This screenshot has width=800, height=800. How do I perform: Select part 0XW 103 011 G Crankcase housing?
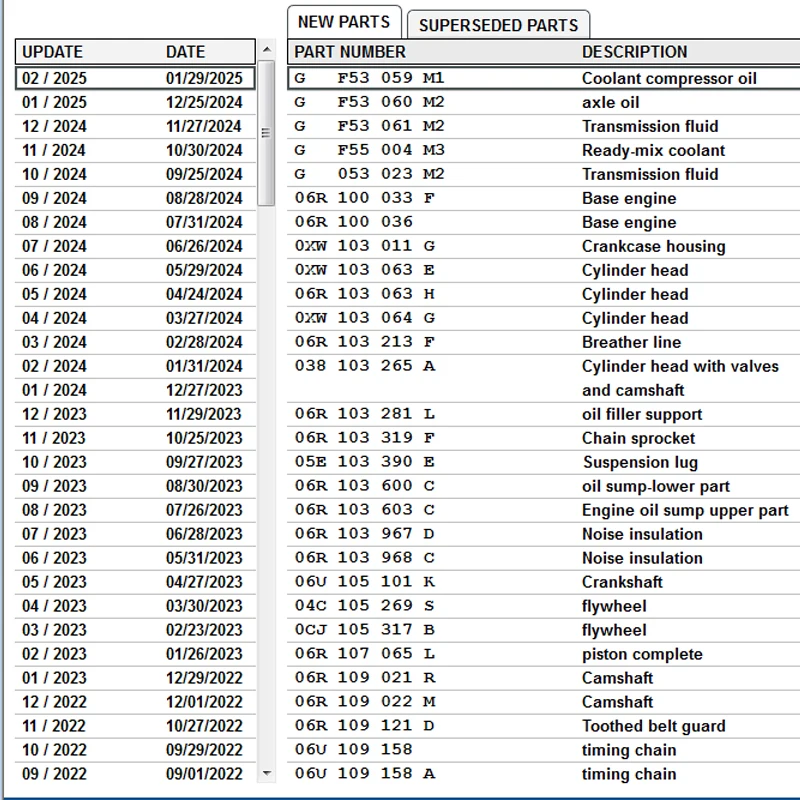pos(544,246)
